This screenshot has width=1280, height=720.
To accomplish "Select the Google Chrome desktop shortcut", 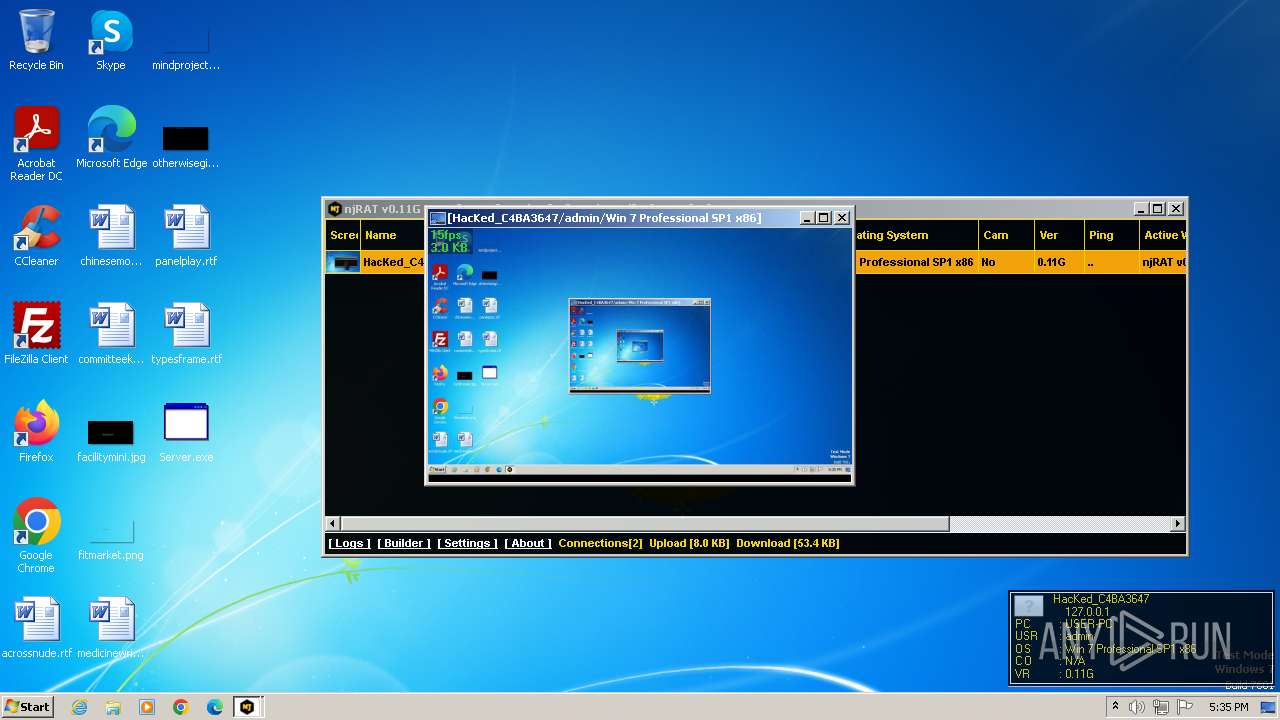I will (36, 536).
